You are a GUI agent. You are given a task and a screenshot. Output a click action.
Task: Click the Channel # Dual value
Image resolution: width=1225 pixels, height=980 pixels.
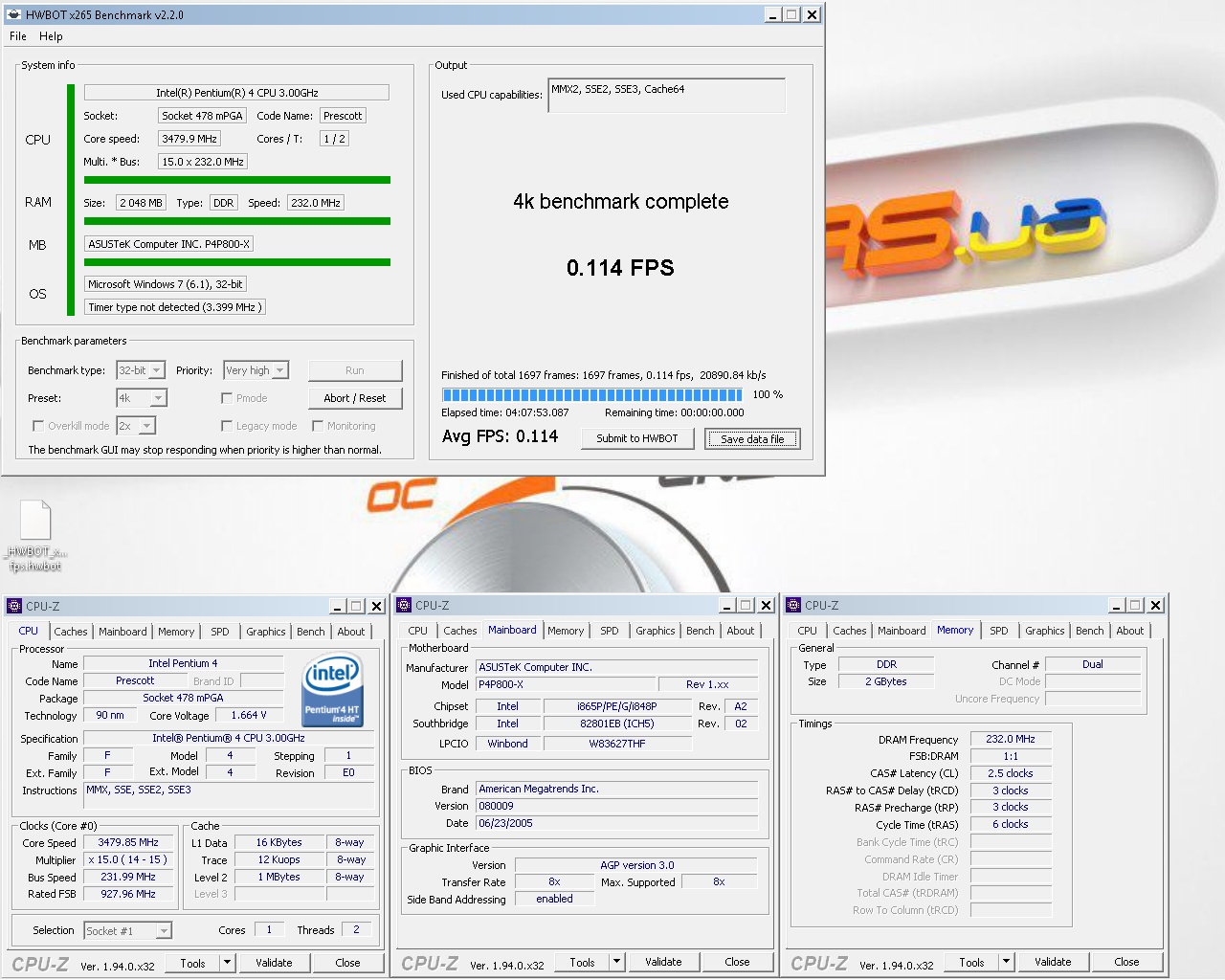pos(1092,664)
